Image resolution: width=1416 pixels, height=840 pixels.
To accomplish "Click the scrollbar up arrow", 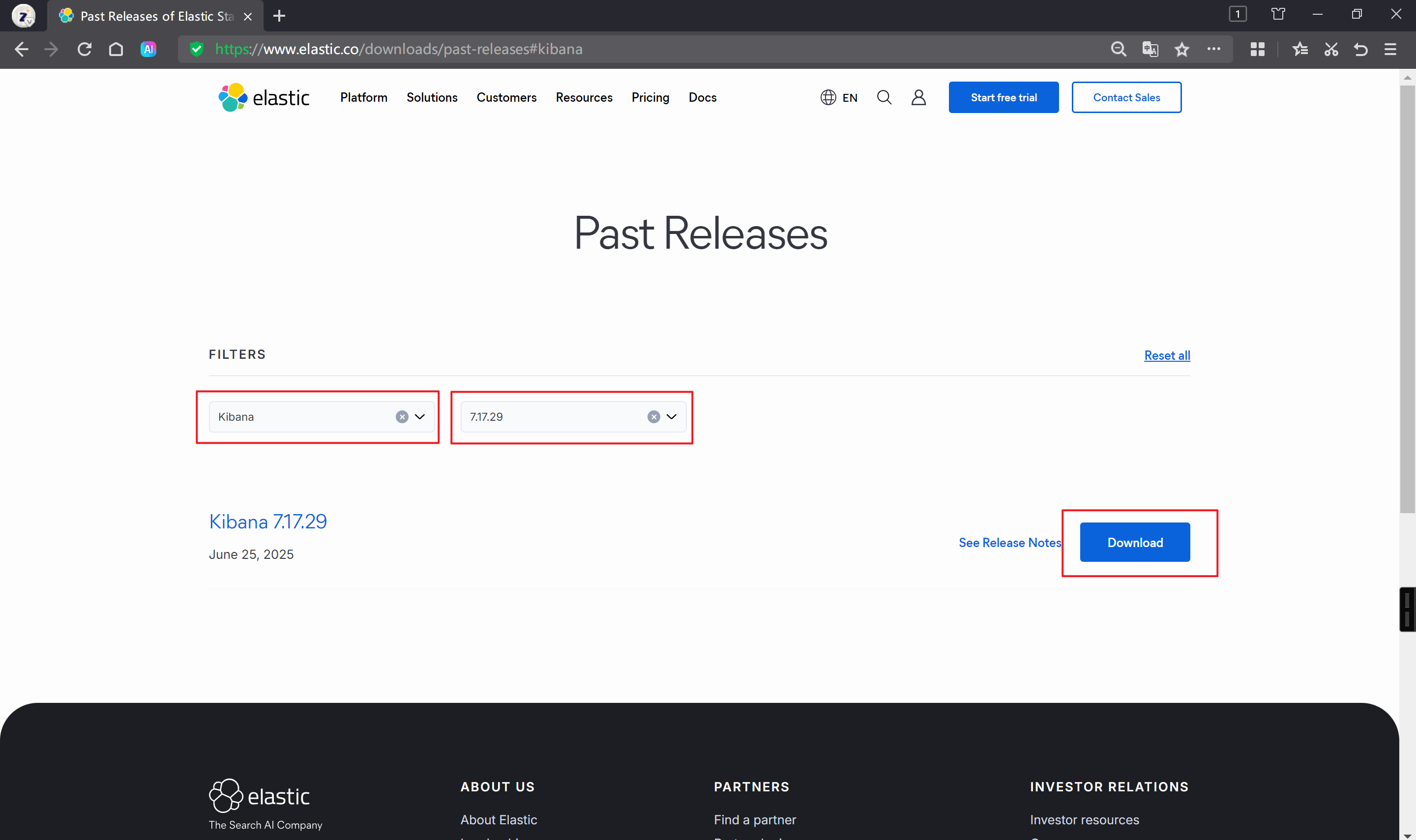I will (x=1407, y=78).
